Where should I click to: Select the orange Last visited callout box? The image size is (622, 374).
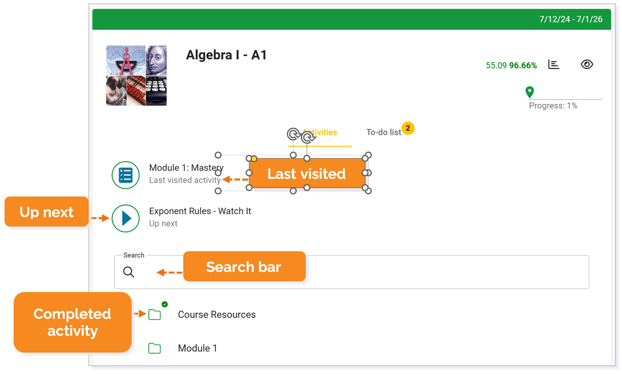[307, 173]
